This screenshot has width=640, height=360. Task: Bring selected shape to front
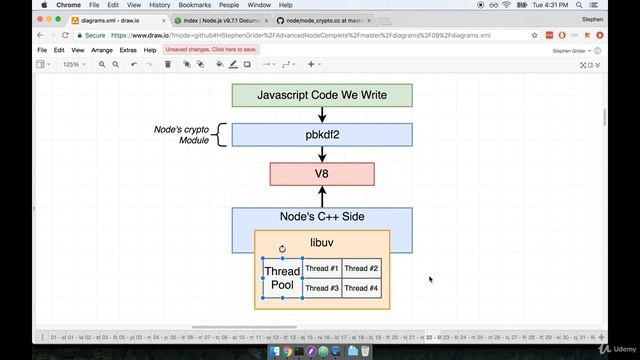tap(187, 64)
